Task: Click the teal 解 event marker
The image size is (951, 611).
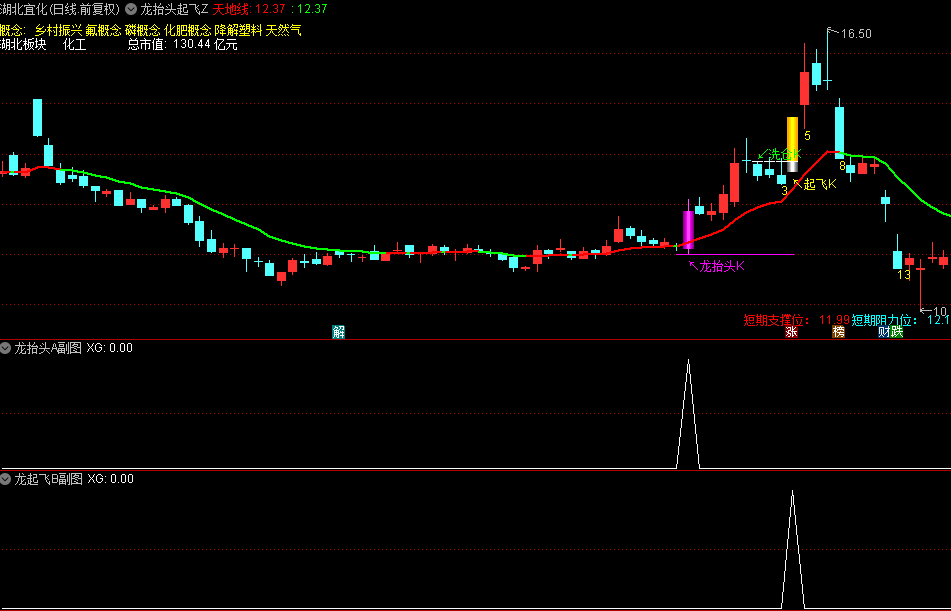Action: point(338,331)
